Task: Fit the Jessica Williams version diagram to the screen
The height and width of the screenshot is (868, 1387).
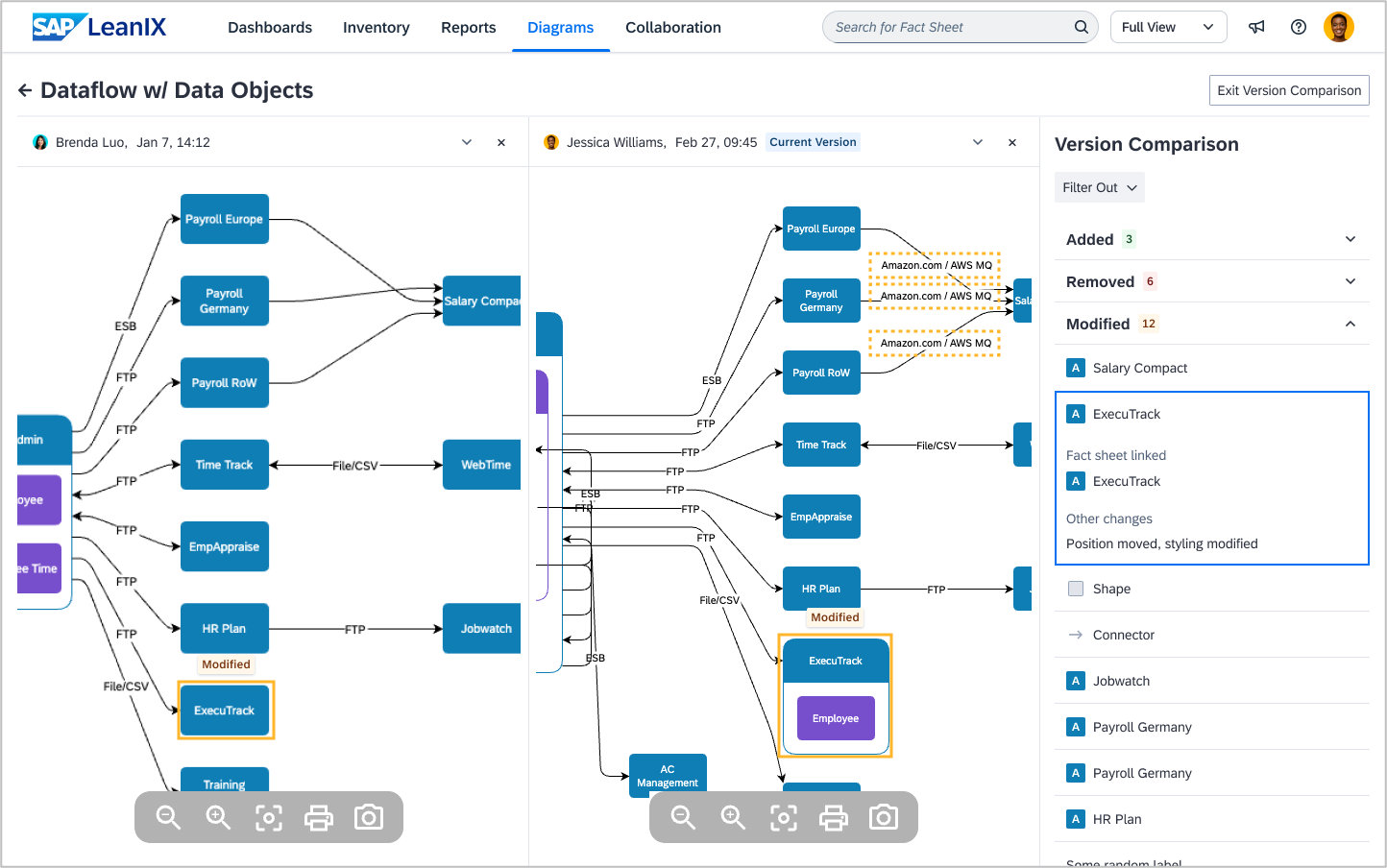Action: 784,817
